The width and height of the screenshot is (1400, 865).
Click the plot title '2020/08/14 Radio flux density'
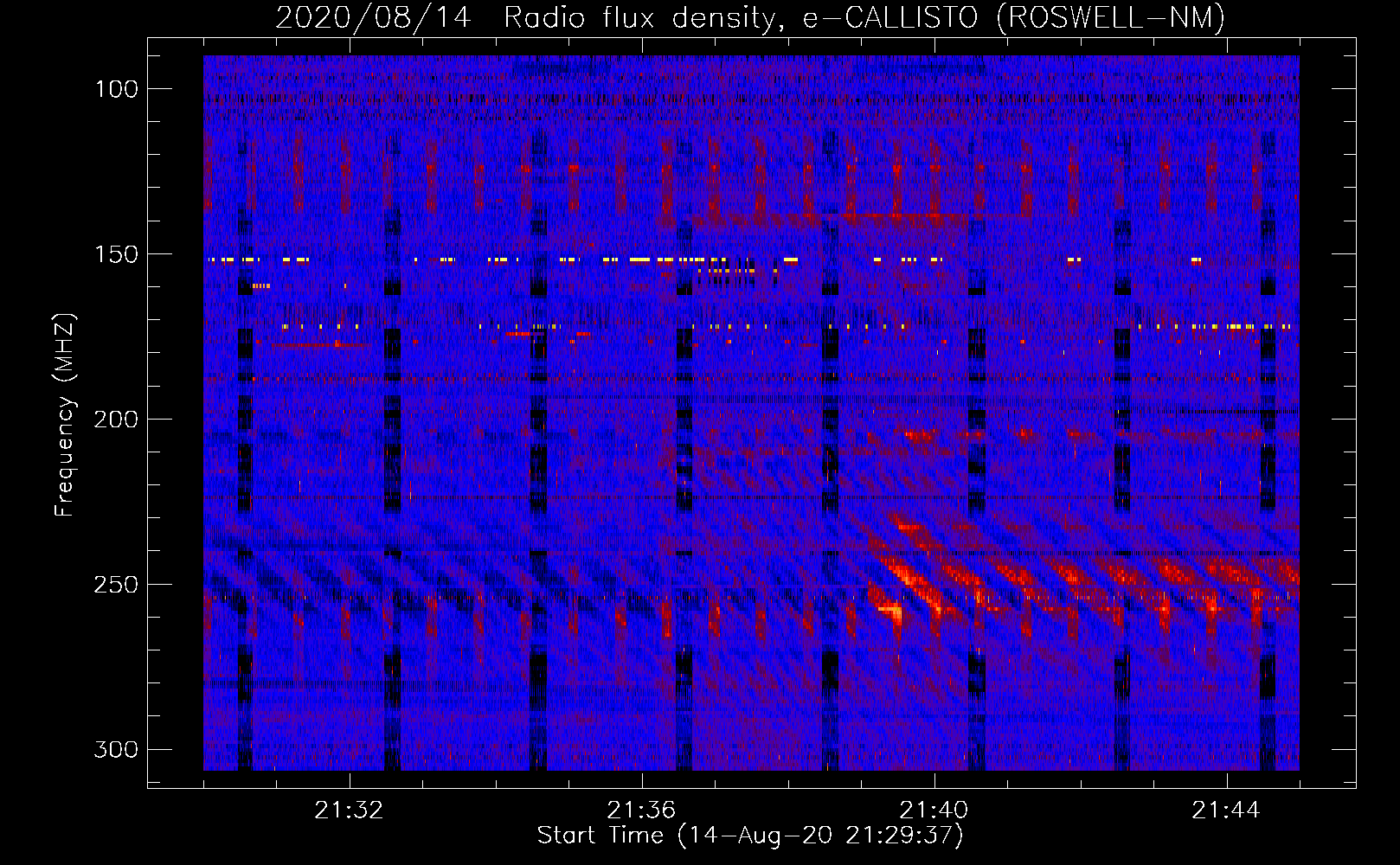528,17
